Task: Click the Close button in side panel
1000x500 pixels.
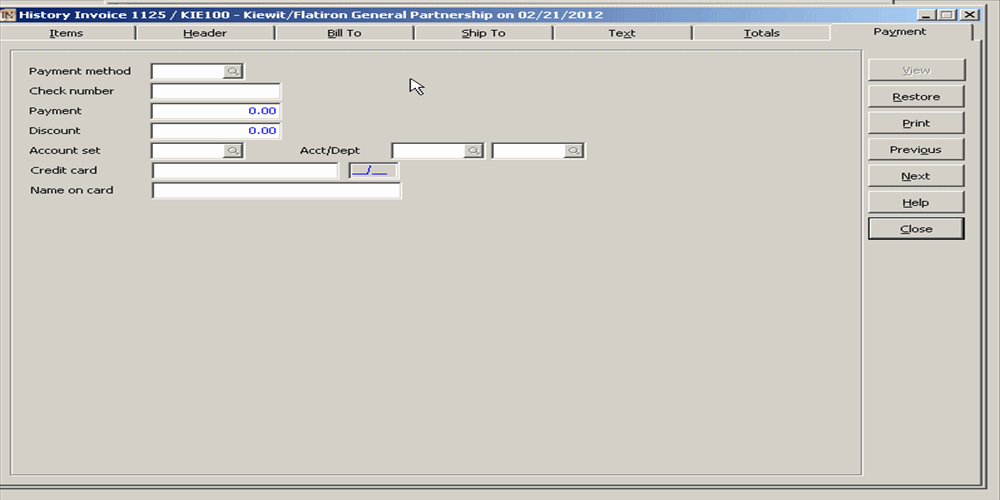Action: click(x=916, y=229)
